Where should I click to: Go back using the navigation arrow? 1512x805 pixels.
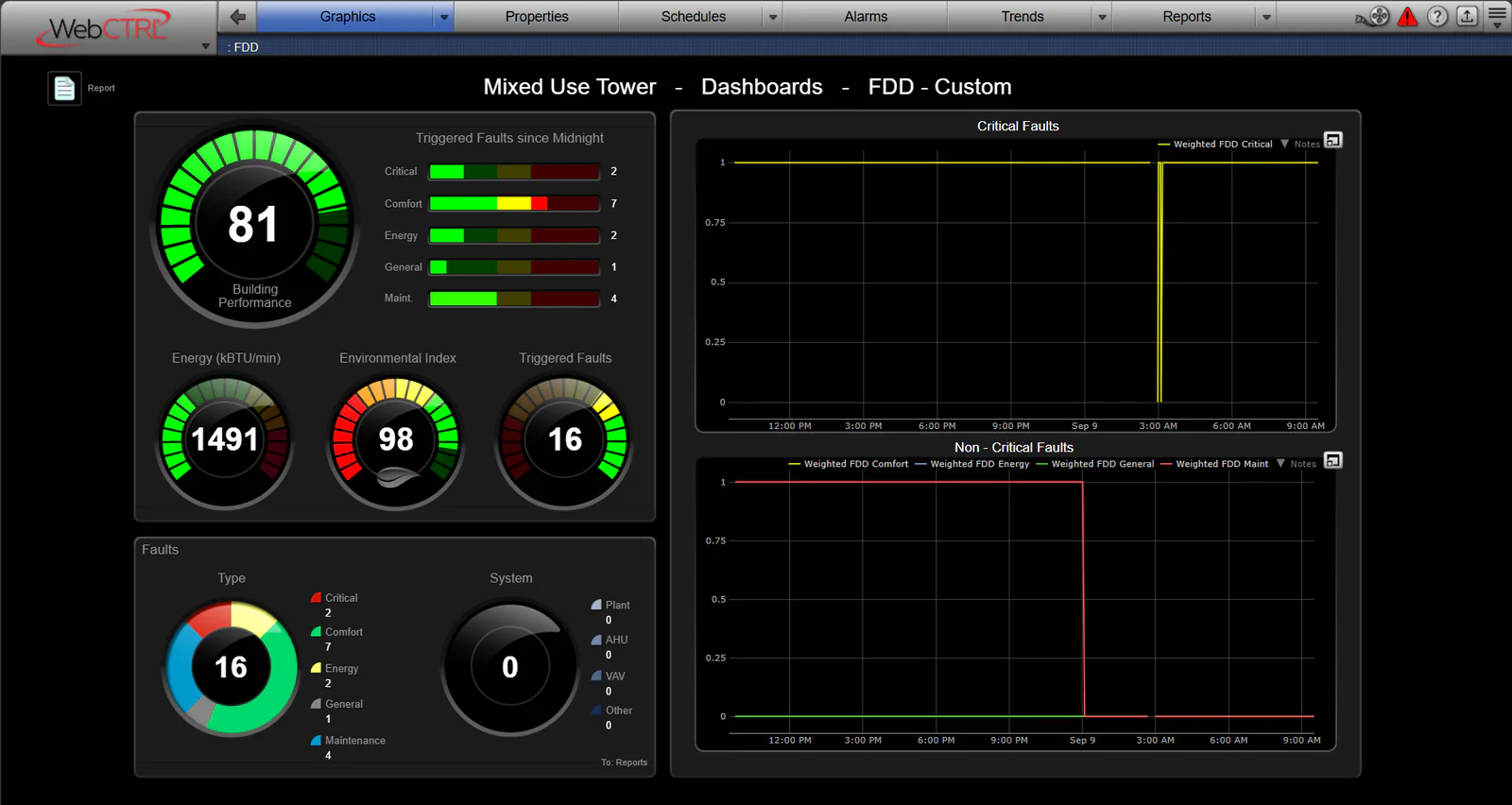[x=237, y=16]
